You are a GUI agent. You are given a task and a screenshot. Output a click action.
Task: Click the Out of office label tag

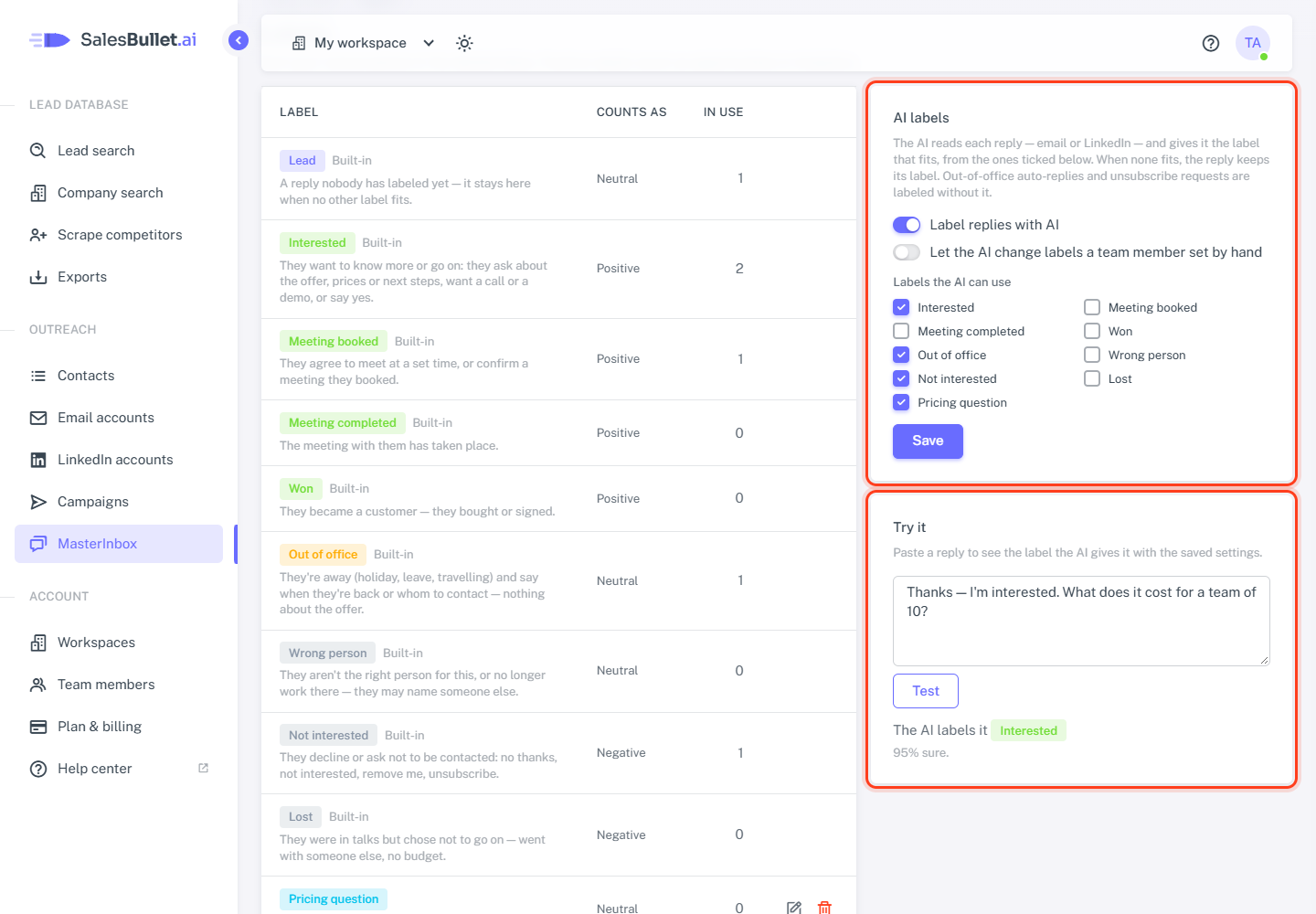(x=323, y=554)
